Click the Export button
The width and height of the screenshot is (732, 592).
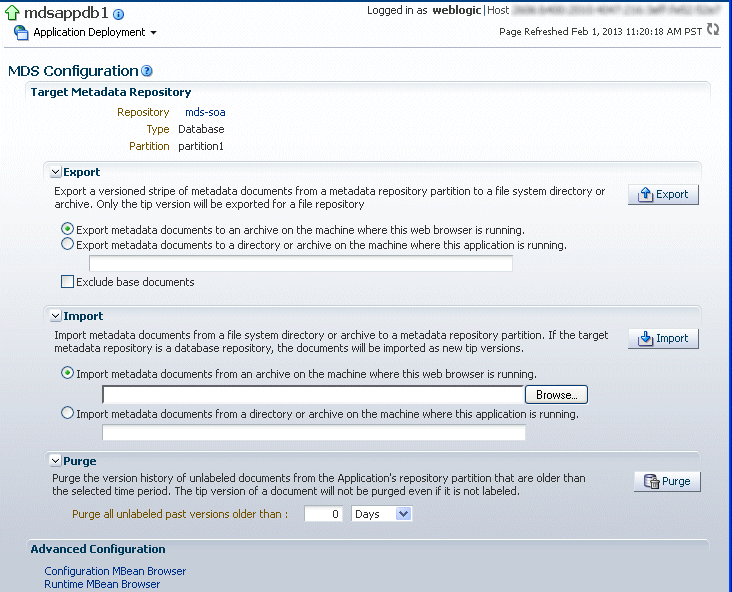point(663,194)
